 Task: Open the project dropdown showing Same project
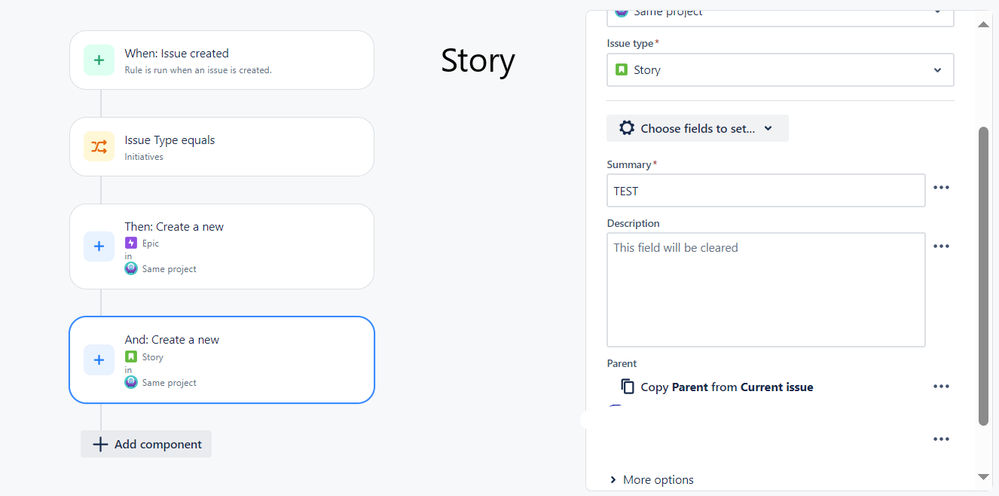pyautogui.click(x=780, y=13)
